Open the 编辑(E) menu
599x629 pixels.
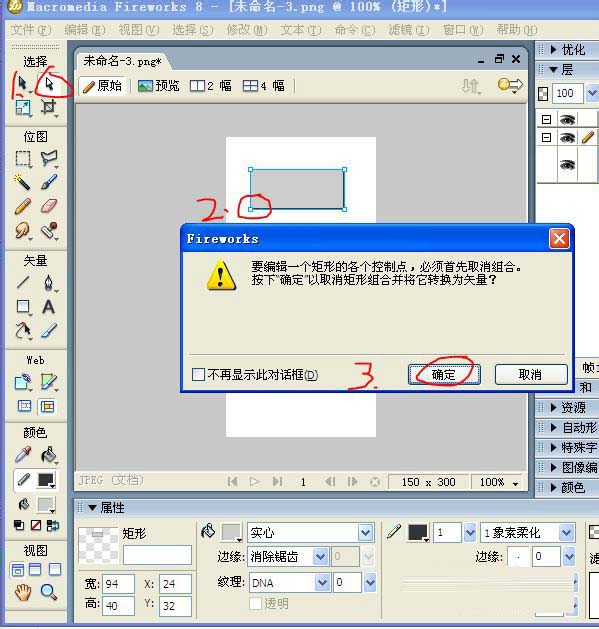click(85, 30)
